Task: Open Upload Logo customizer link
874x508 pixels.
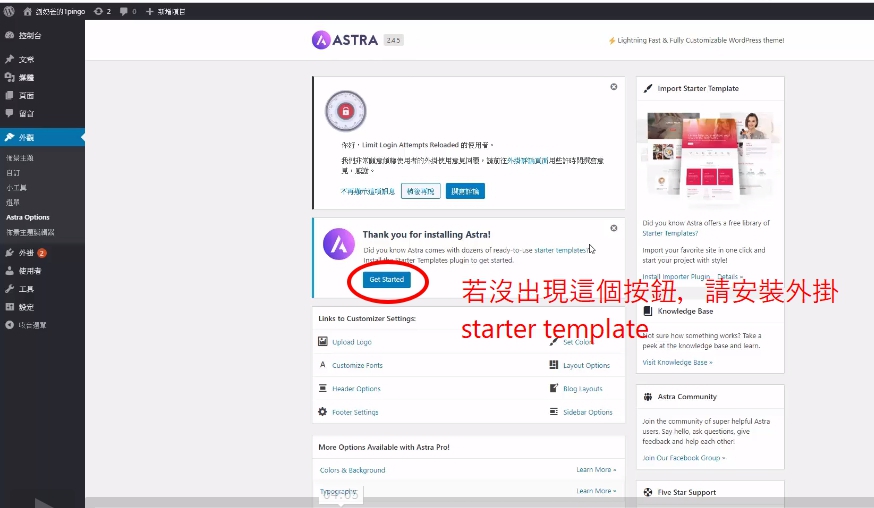Action: coord(352,342)
